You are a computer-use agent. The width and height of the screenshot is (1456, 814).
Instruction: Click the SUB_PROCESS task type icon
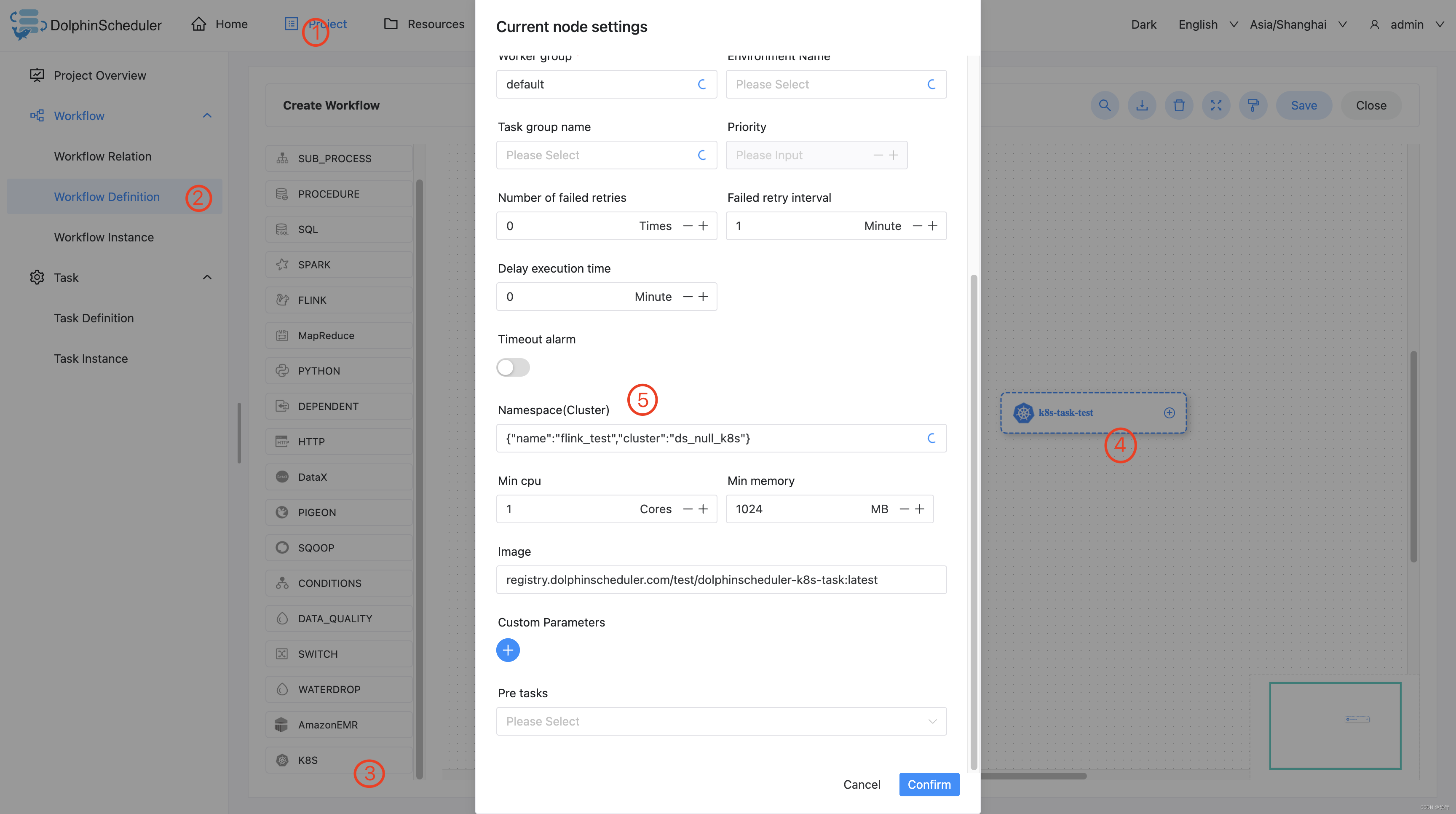[283, 158]
